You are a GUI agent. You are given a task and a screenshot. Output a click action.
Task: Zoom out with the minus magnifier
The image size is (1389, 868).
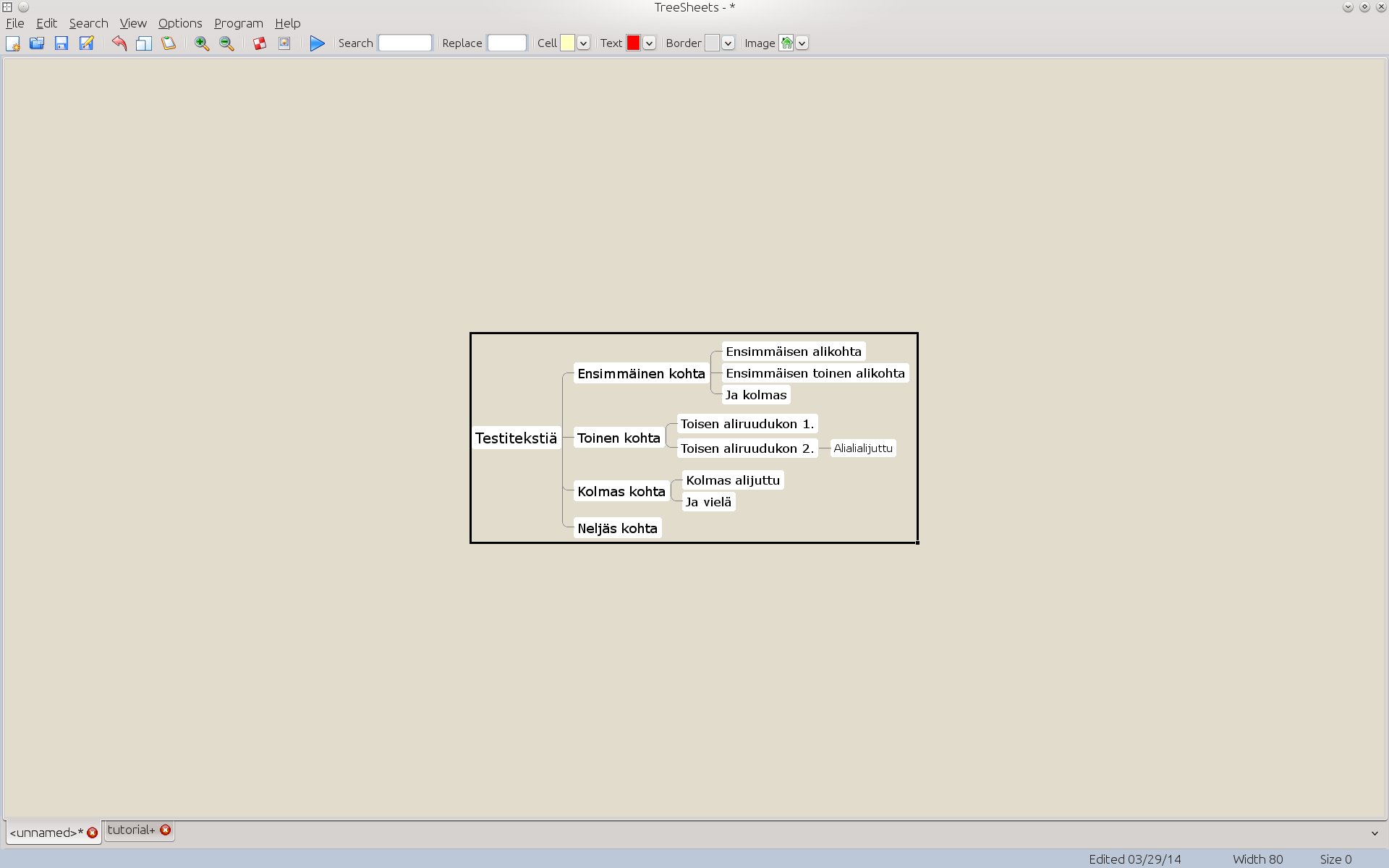226,43
